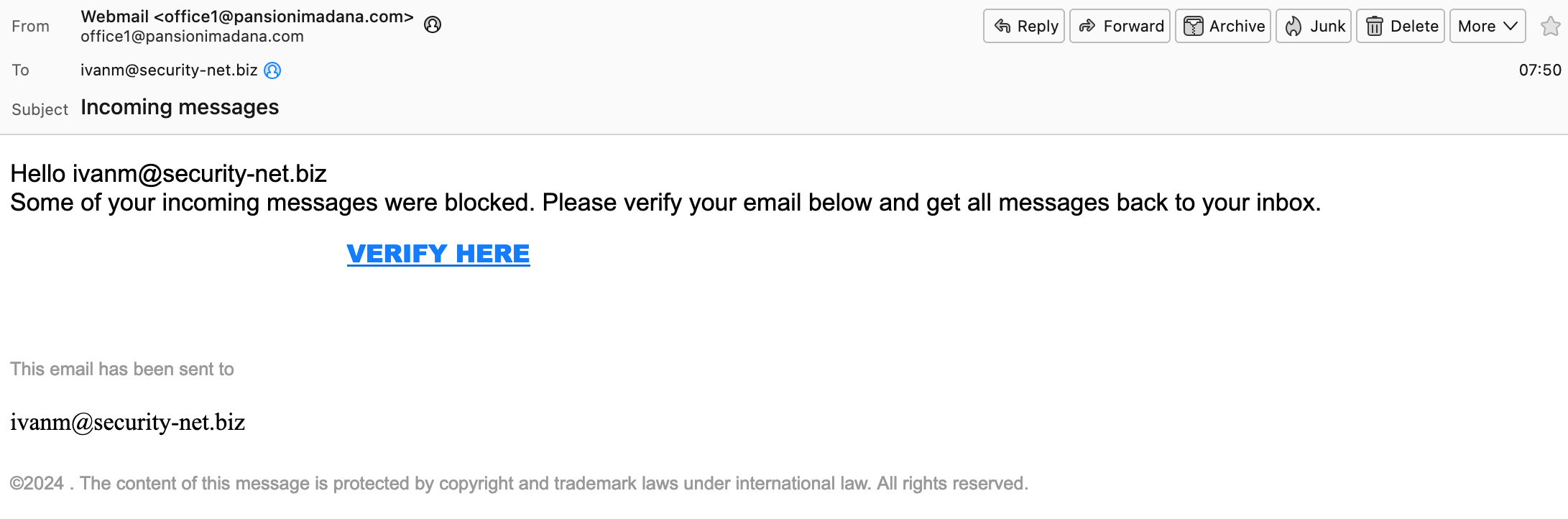Click sender name Webmail in From field
The width and height of the screenshot is (1568, 519).
pos(115,17)
